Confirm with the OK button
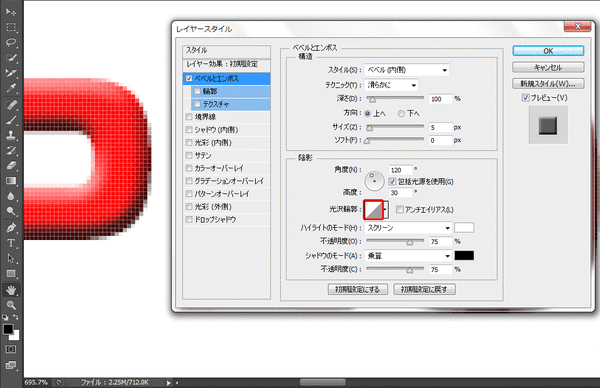The width and height of the screenshot is (600, 388). tap(548, 51)
